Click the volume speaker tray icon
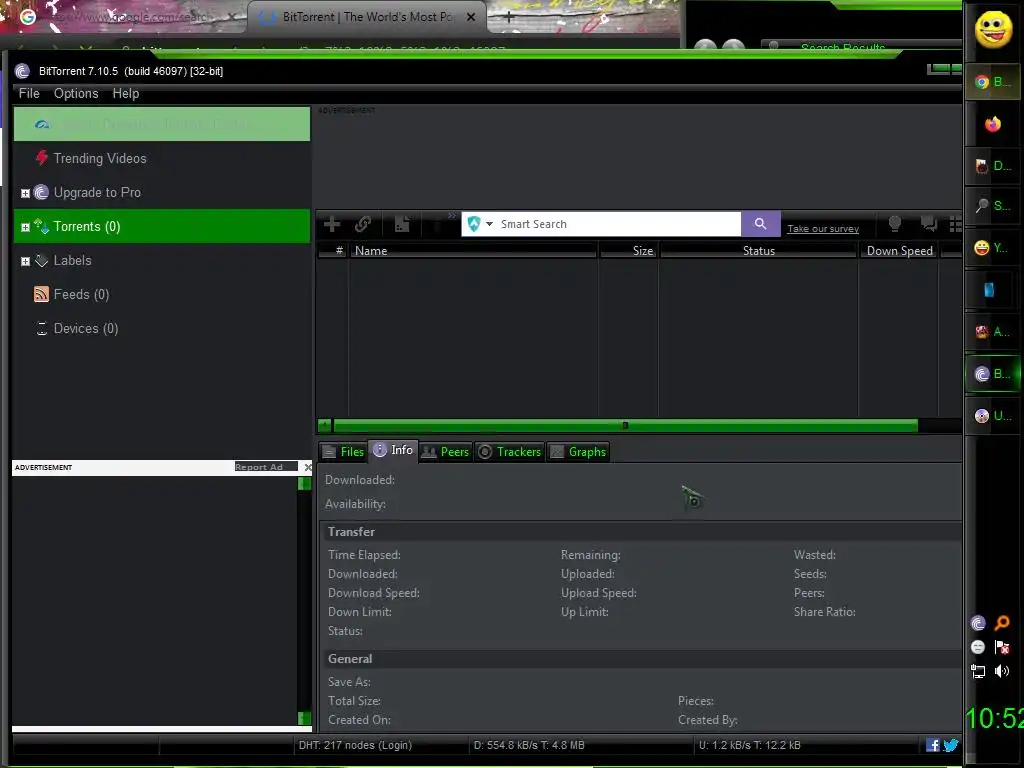This screenshot has width=1024, height=768. coord(1002,671)
